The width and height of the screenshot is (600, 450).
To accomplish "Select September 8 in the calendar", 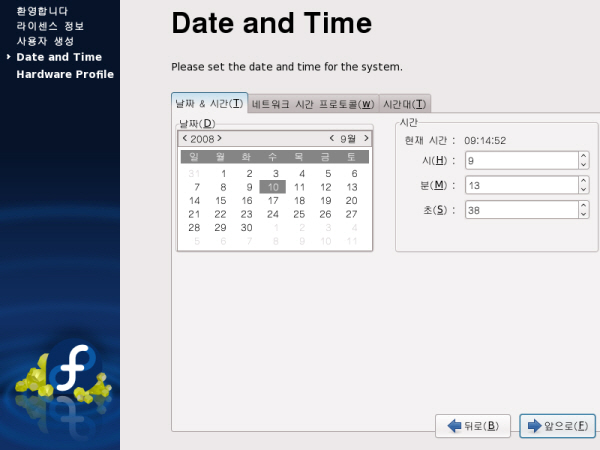I will pyautogui.click(x=223, y=187).
